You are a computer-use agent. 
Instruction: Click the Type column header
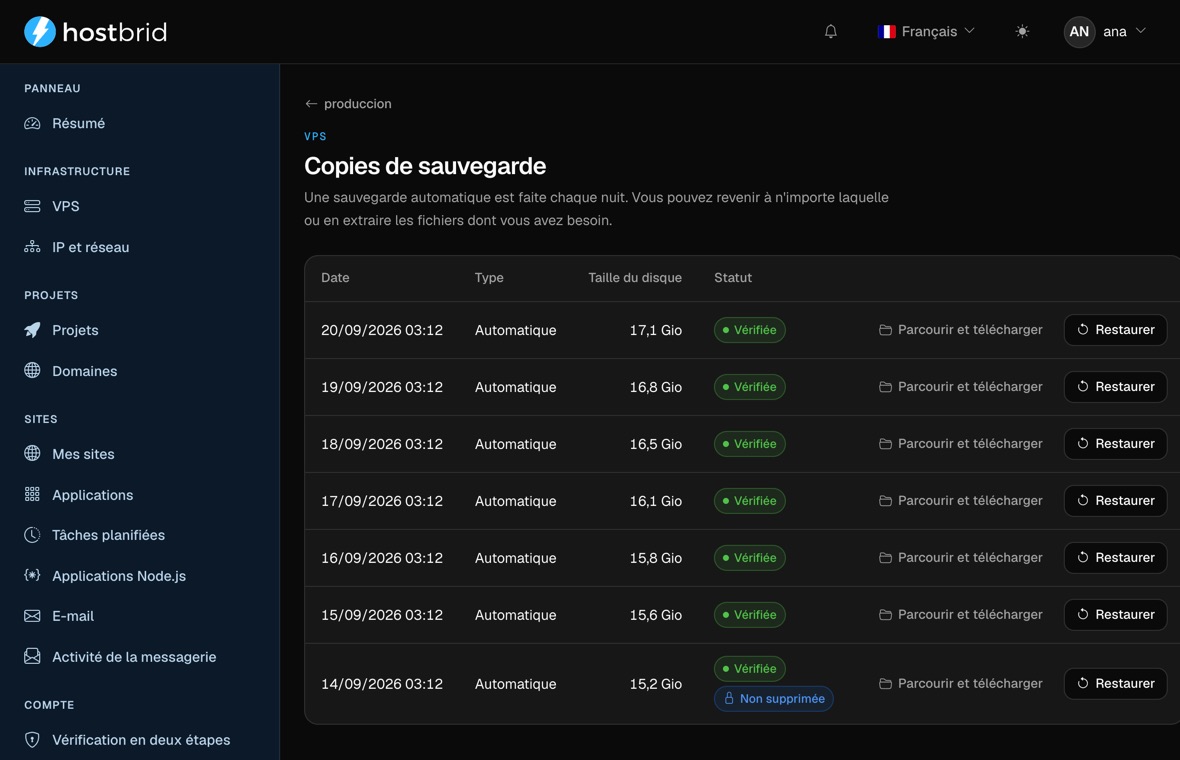click(489, 278)
